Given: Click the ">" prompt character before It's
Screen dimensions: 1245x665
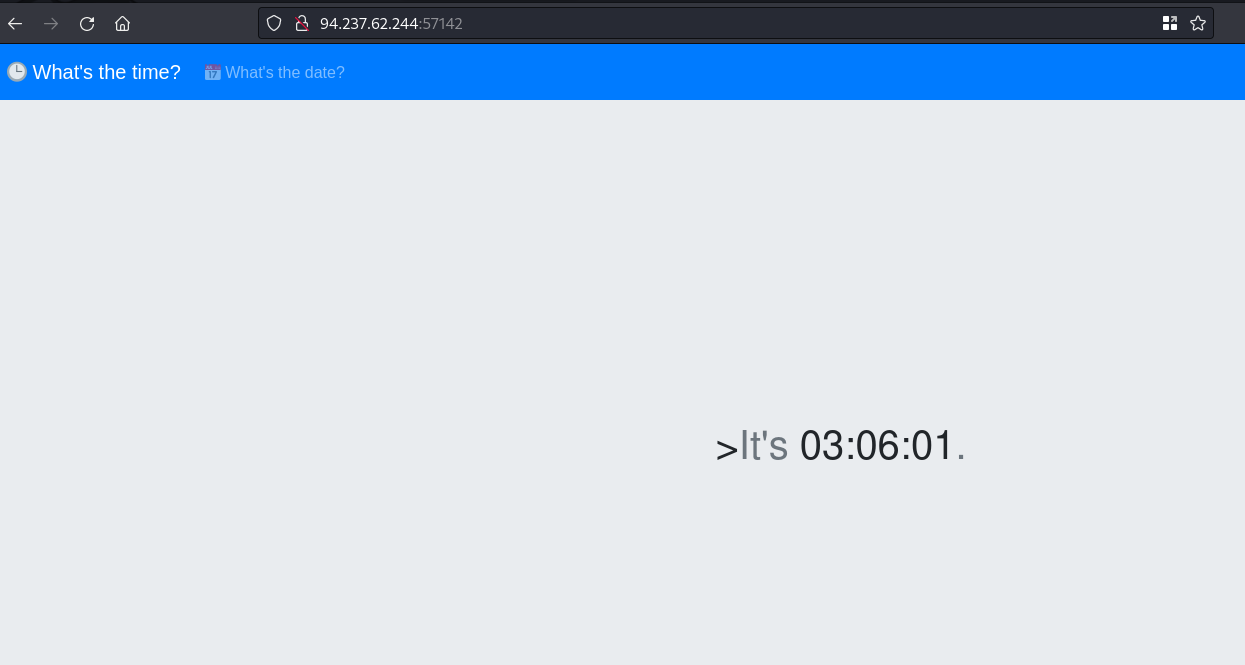Looking at the screenshot, I should (727, 448).
